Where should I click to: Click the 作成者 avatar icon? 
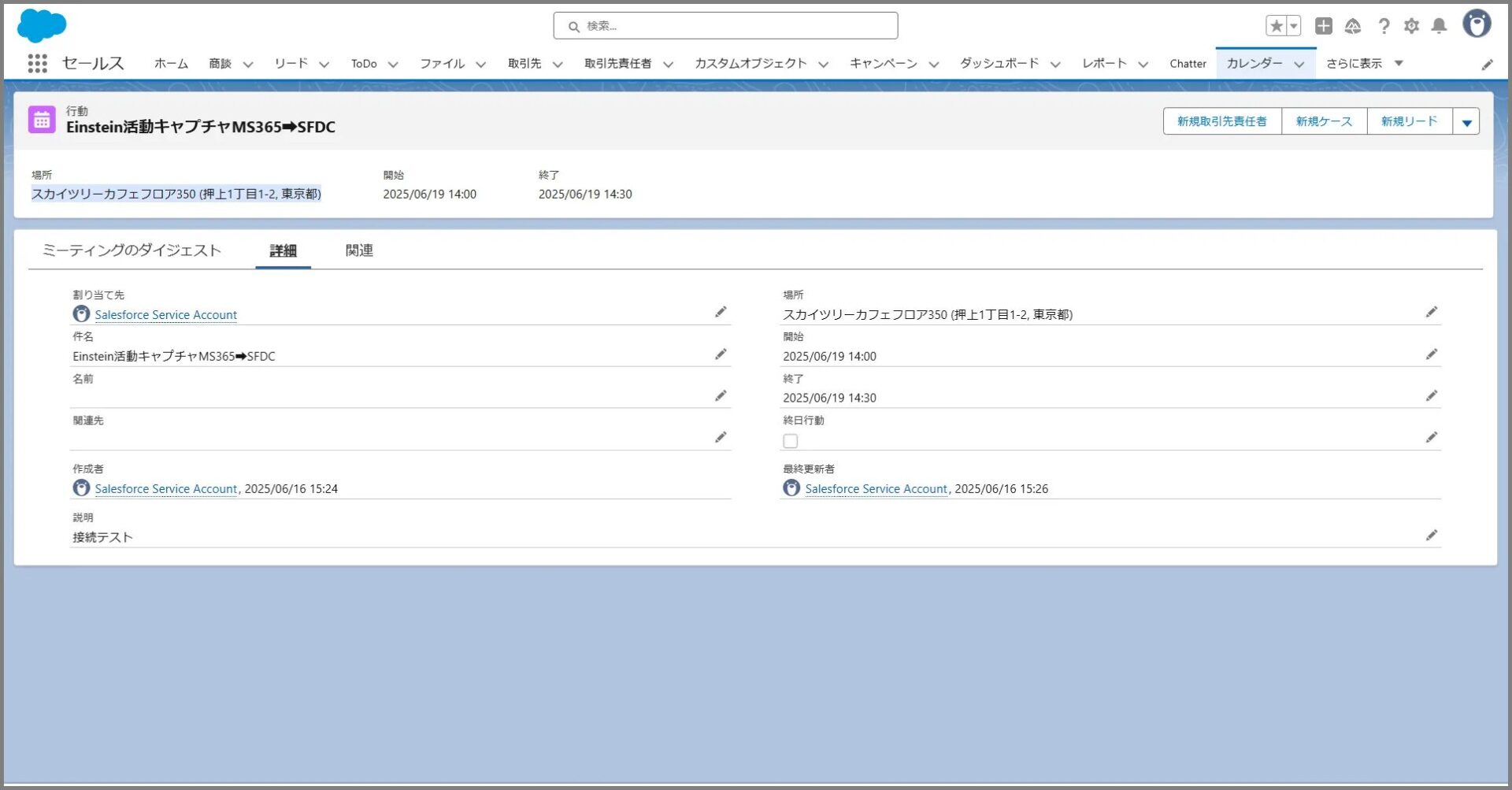click(x=81, y=488)
